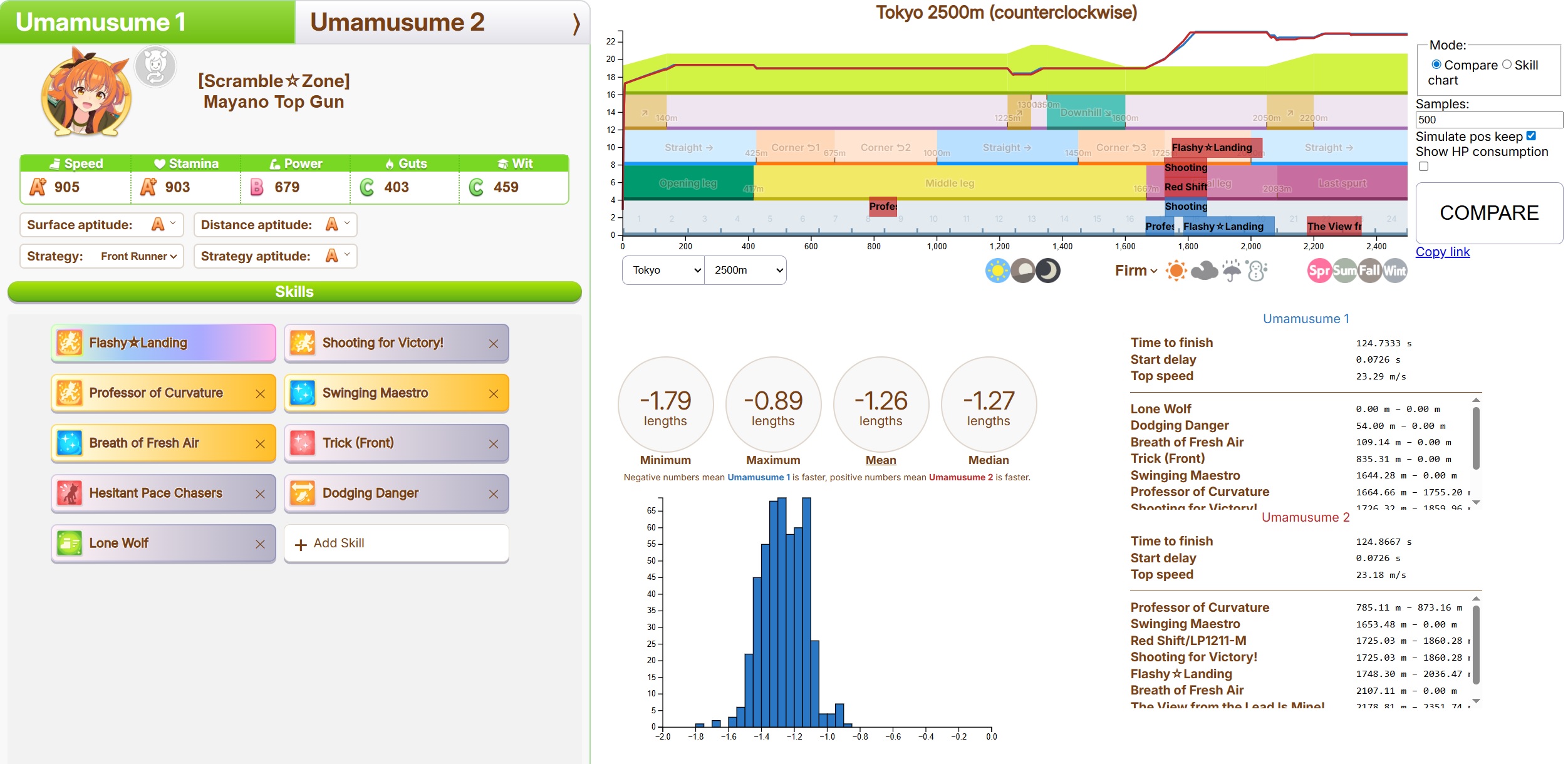Click the Samples input field
1568x764 pixels.
1489,120
